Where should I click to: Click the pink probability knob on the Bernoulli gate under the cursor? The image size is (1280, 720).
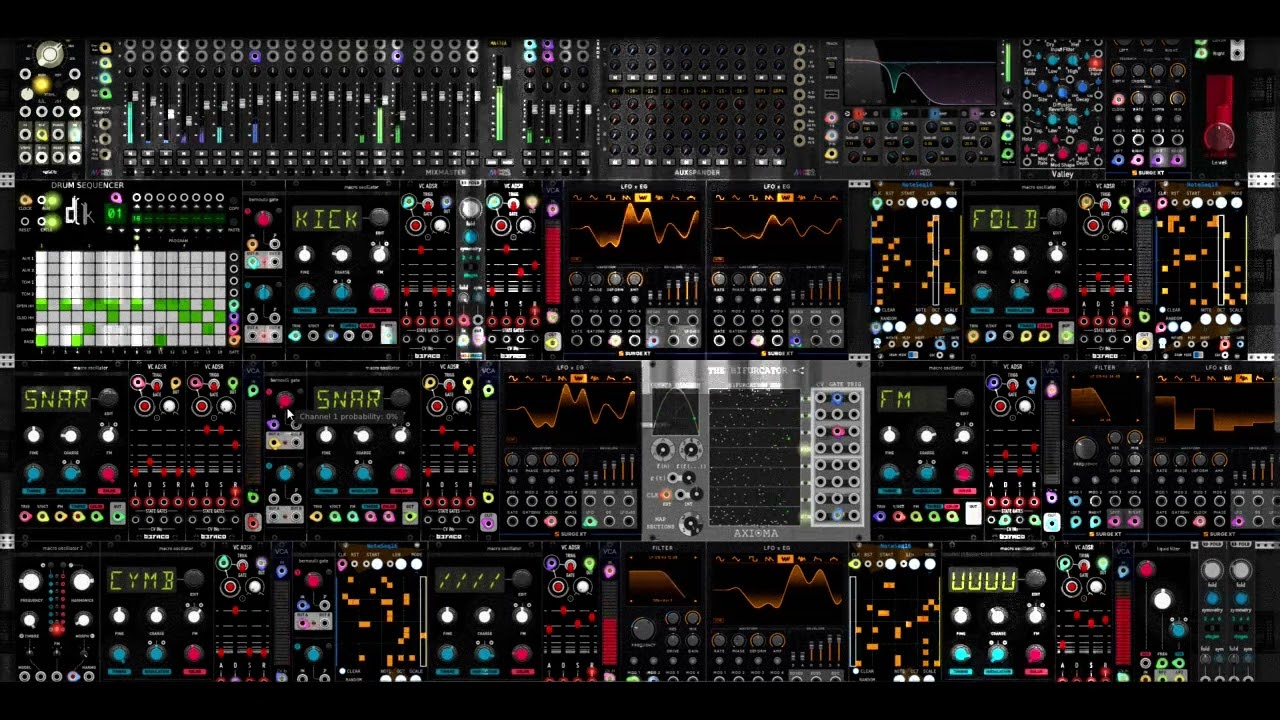285,400
